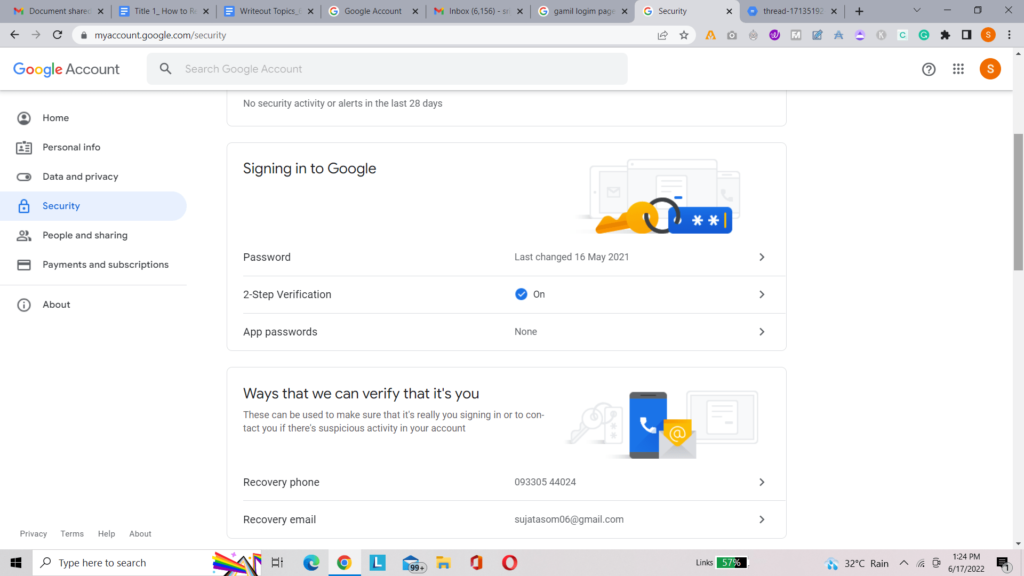Open the Chrome profile S avatar
Viewport: 1024px width, 576px height.
pos(988,35)
